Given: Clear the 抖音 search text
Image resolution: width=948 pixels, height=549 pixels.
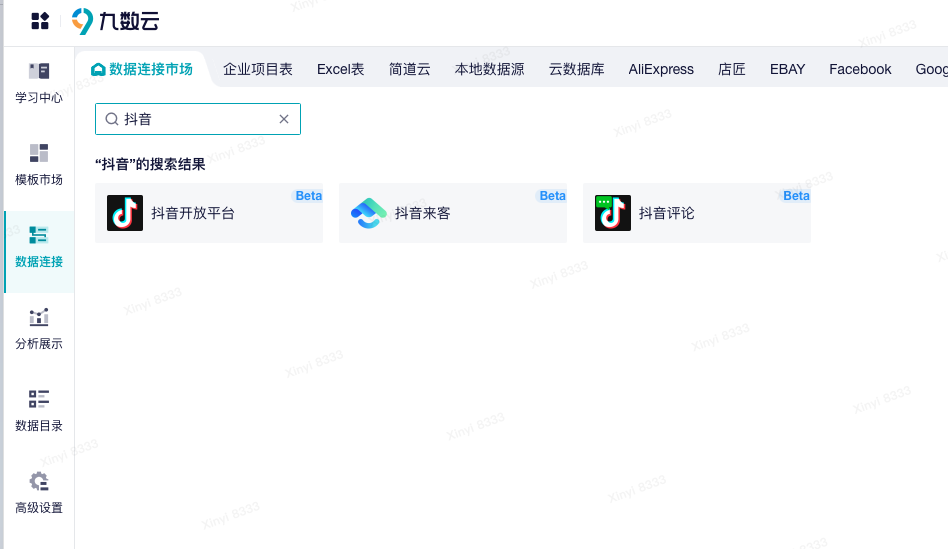Looking at the screenshot, I should [284, 119].
